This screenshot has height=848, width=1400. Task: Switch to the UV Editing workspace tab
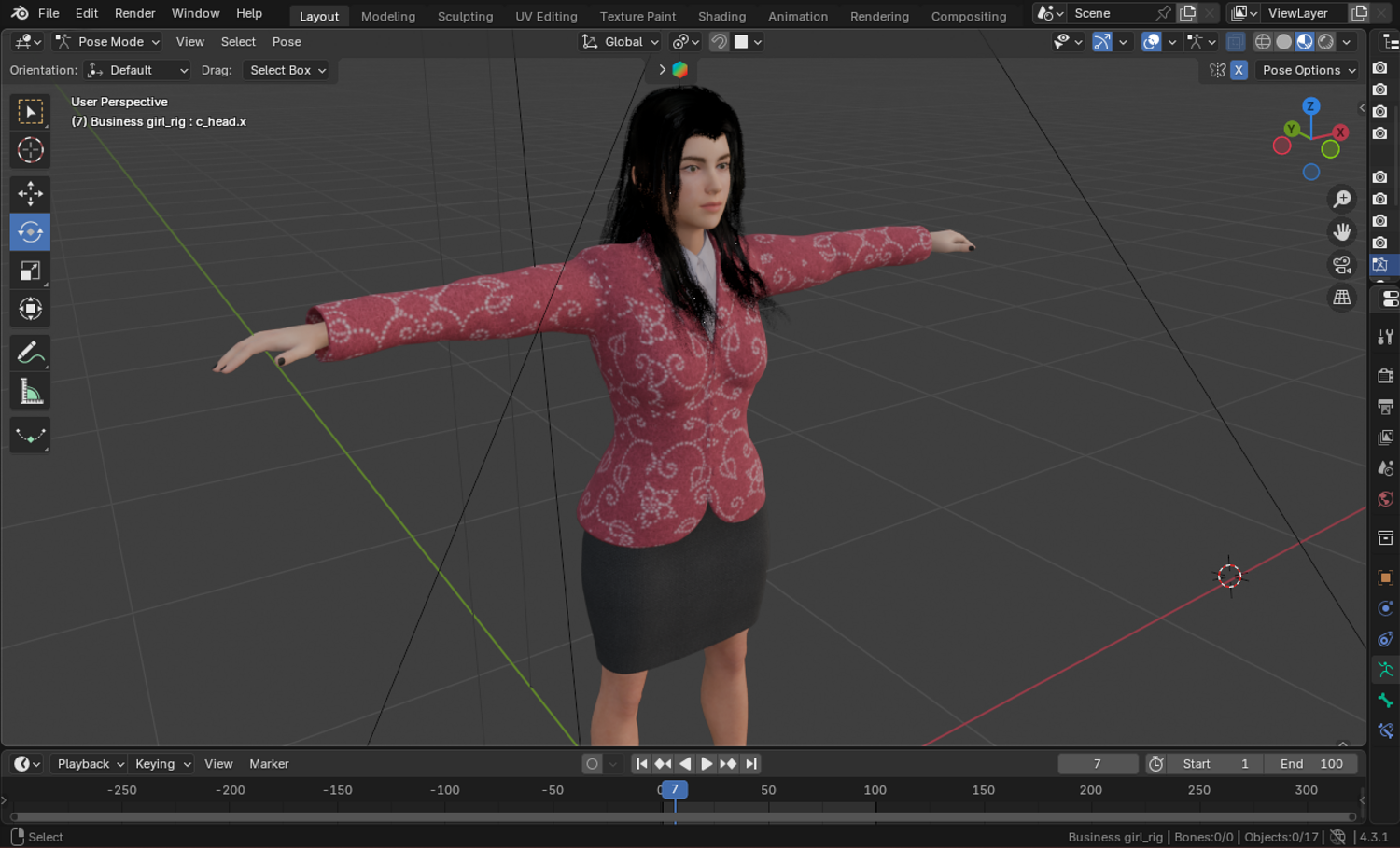click(546, 16)
